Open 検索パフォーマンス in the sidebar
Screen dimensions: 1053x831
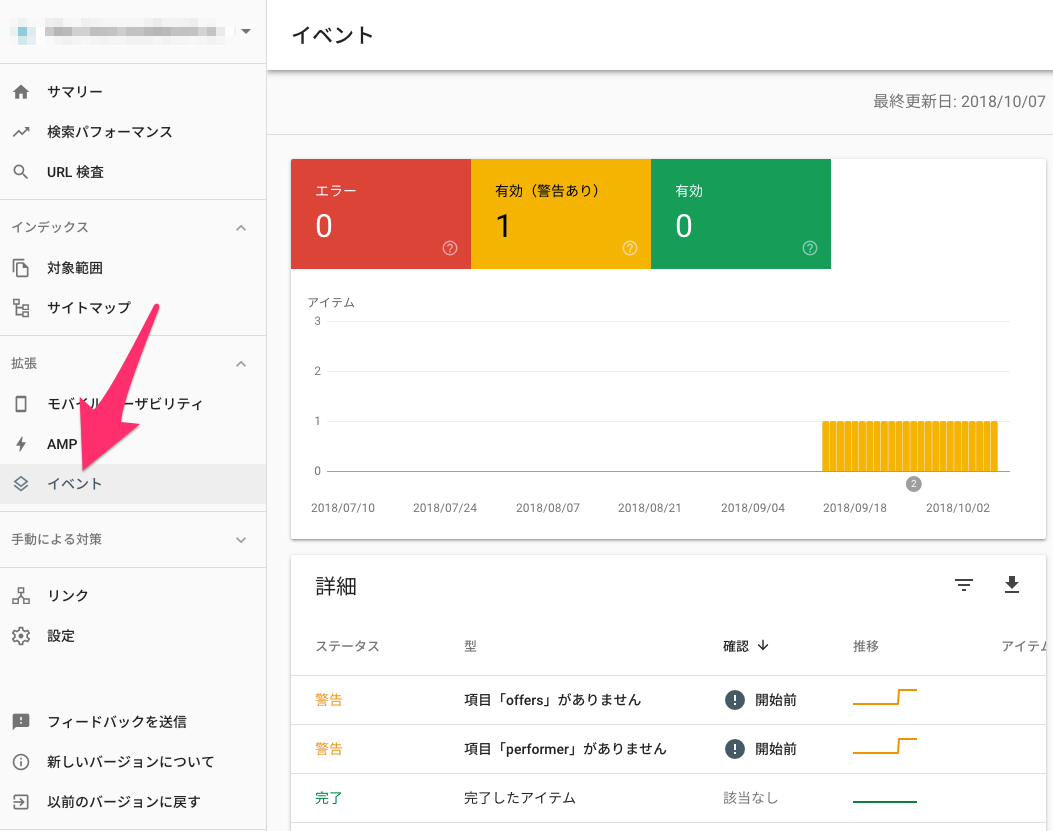109,132
